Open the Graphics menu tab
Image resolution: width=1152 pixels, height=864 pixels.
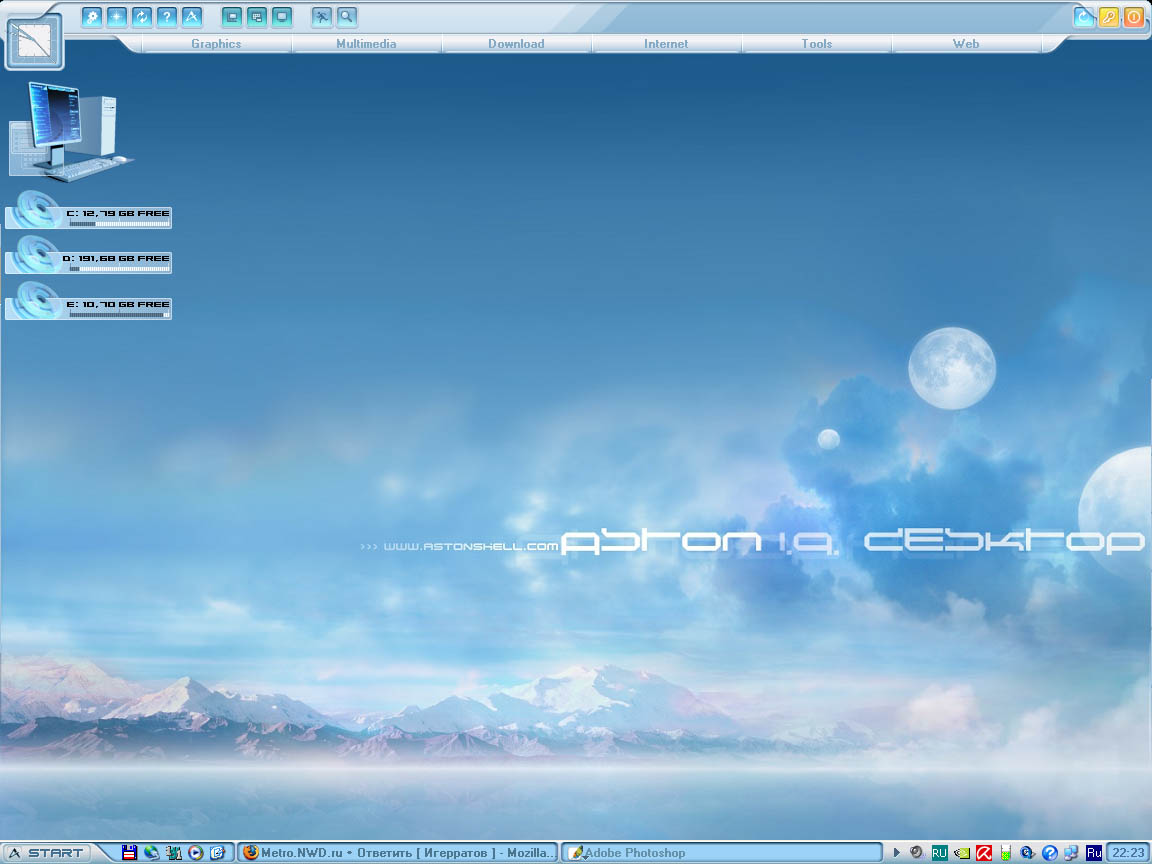click(x=216, y=44)
